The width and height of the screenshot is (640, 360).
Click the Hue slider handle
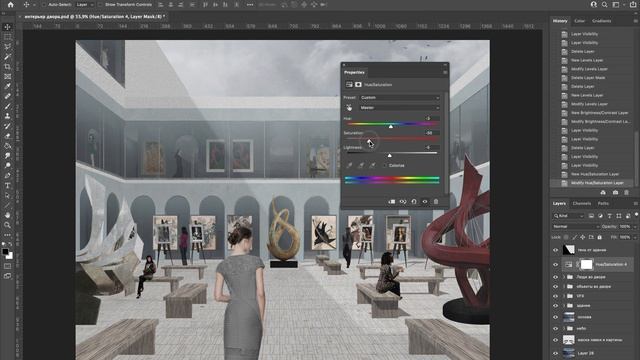pyautogui.click(x=391, y=127)
